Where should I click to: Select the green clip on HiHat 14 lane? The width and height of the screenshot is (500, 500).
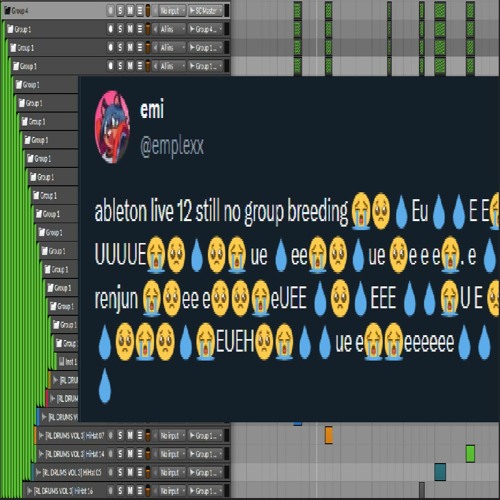tap(470, 454)
